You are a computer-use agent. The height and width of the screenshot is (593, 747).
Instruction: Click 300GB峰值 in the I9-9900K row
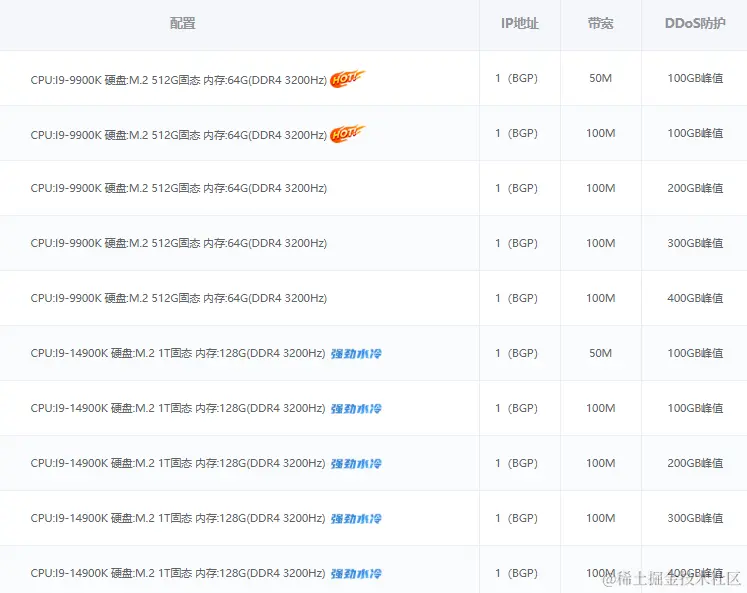tap(695, 243)
